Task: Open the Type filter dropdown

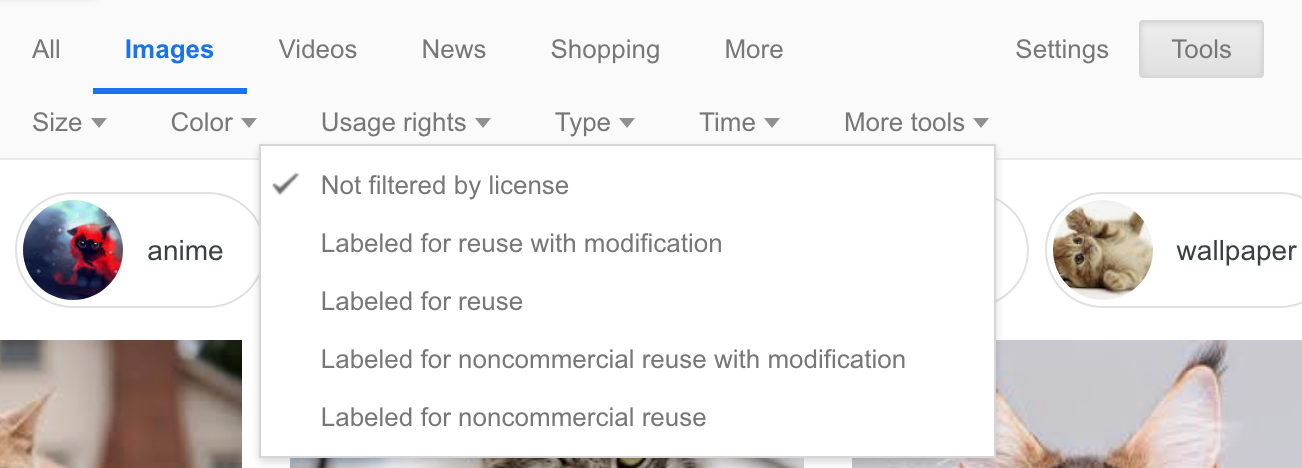Action: (x=594, y=123)
